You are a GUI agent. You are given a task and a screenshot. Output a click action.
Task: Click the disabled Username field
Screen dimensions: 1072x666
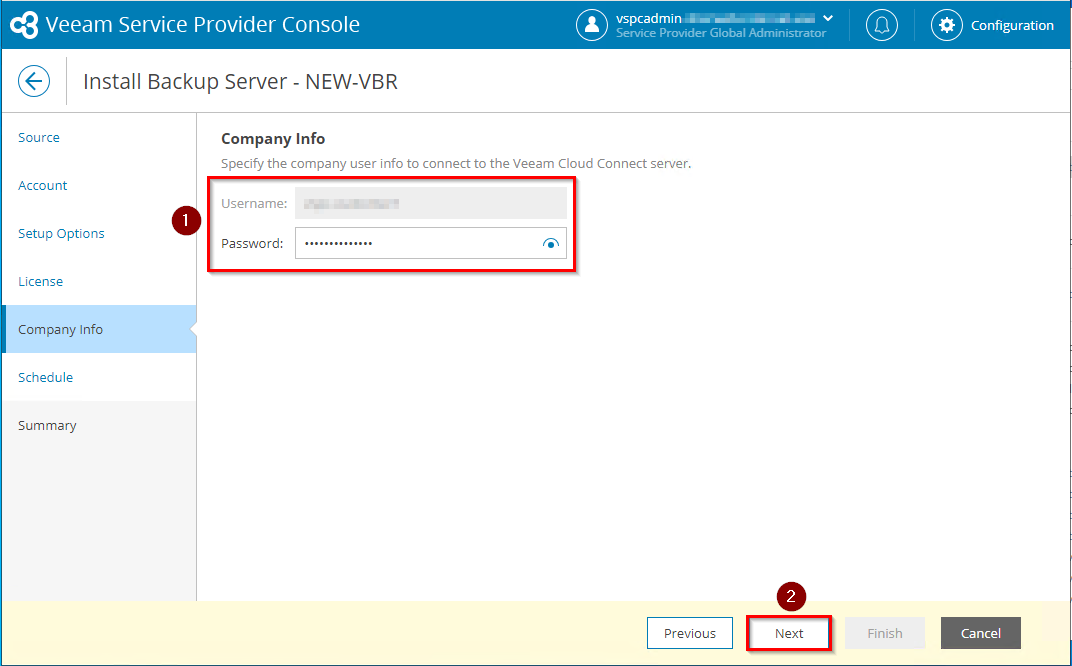pyautogui.click(x=431, y=203)
